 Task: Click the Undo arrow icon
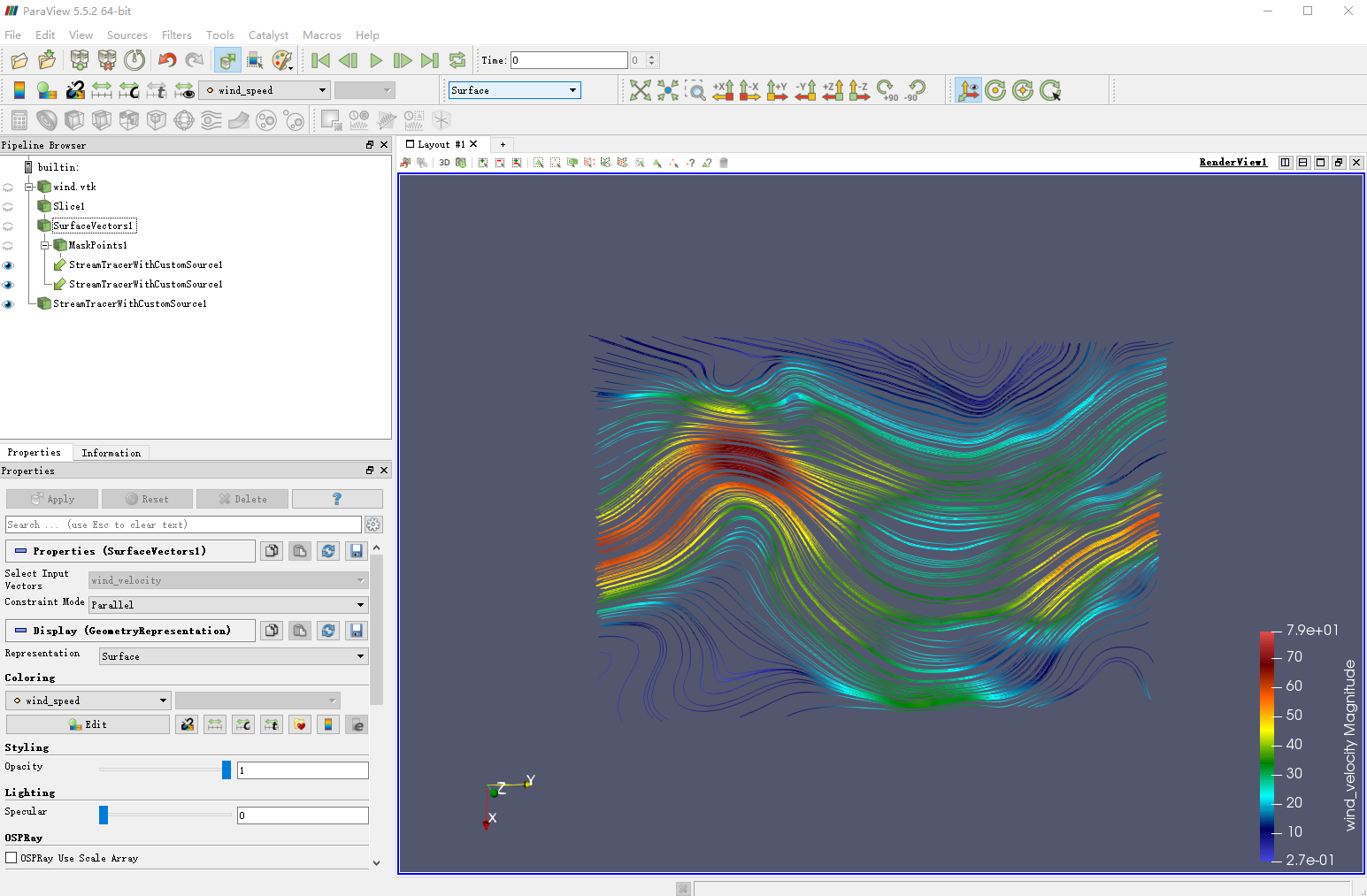[167, 60]
